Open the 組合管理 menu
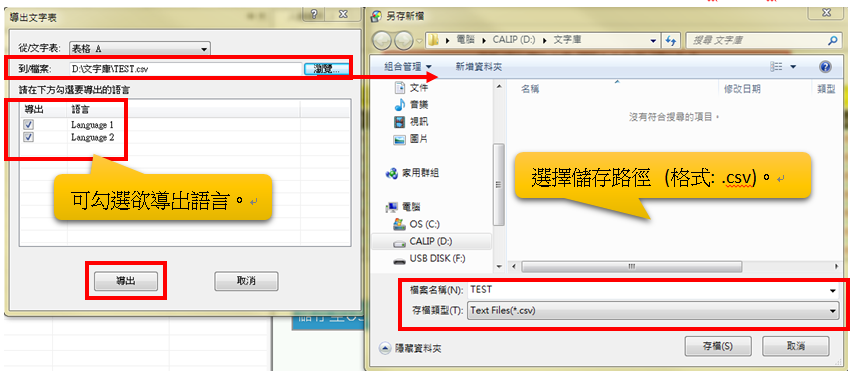Screen dimensions: 857x379 click(408, 67)
